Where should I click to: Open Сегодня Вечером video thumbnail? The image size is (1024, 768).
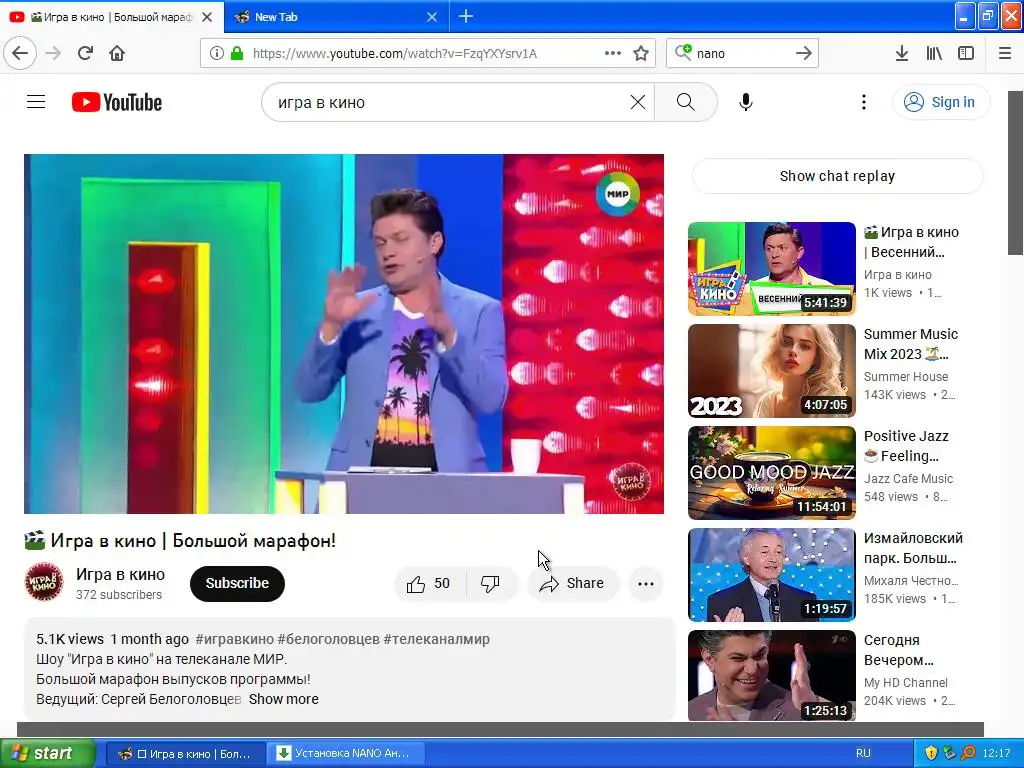tap(772, 675)
